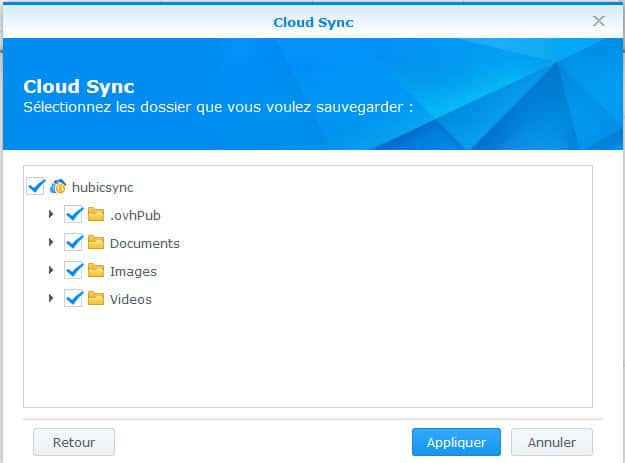Toggle the Videos folder checkbox
Image resolution: width=625 pixels, height=463 pixels.
click(73, 298)
